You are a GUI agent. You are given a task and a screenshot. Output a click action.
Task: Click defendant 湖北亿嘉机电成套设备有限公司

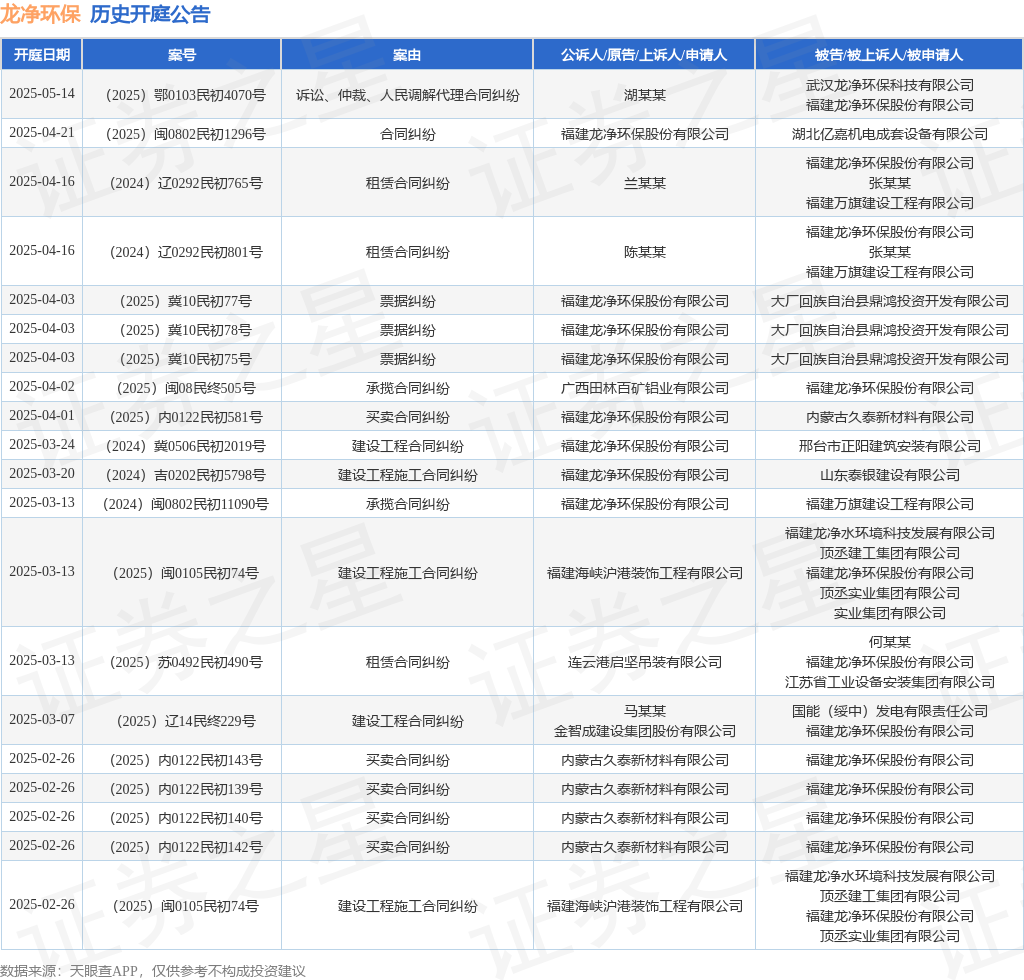pyautogui.click(x=889, y=134)
